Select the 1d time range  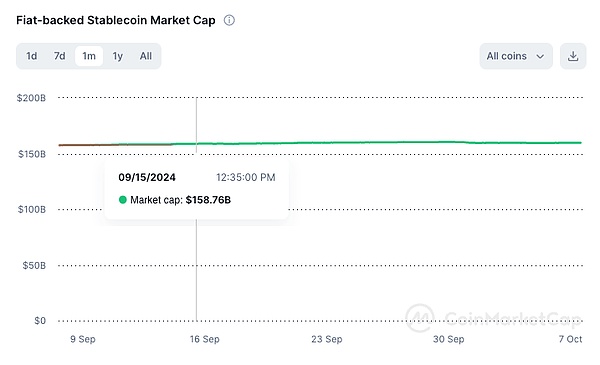point(31,56)
